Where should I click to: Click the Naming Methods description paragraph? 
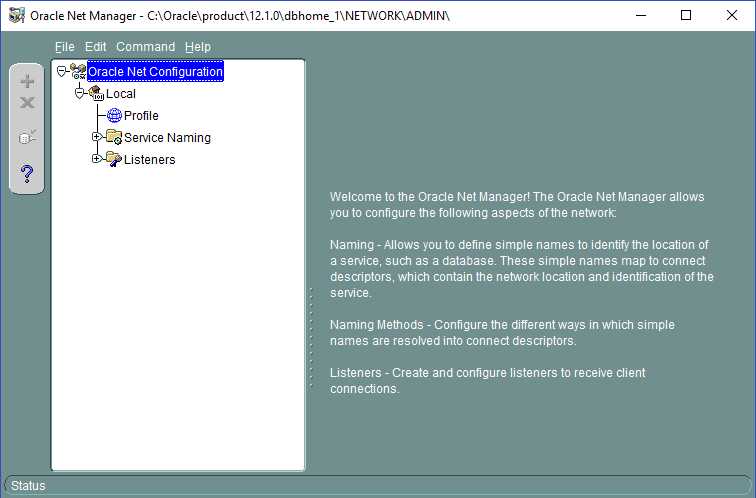coord(502,333)
